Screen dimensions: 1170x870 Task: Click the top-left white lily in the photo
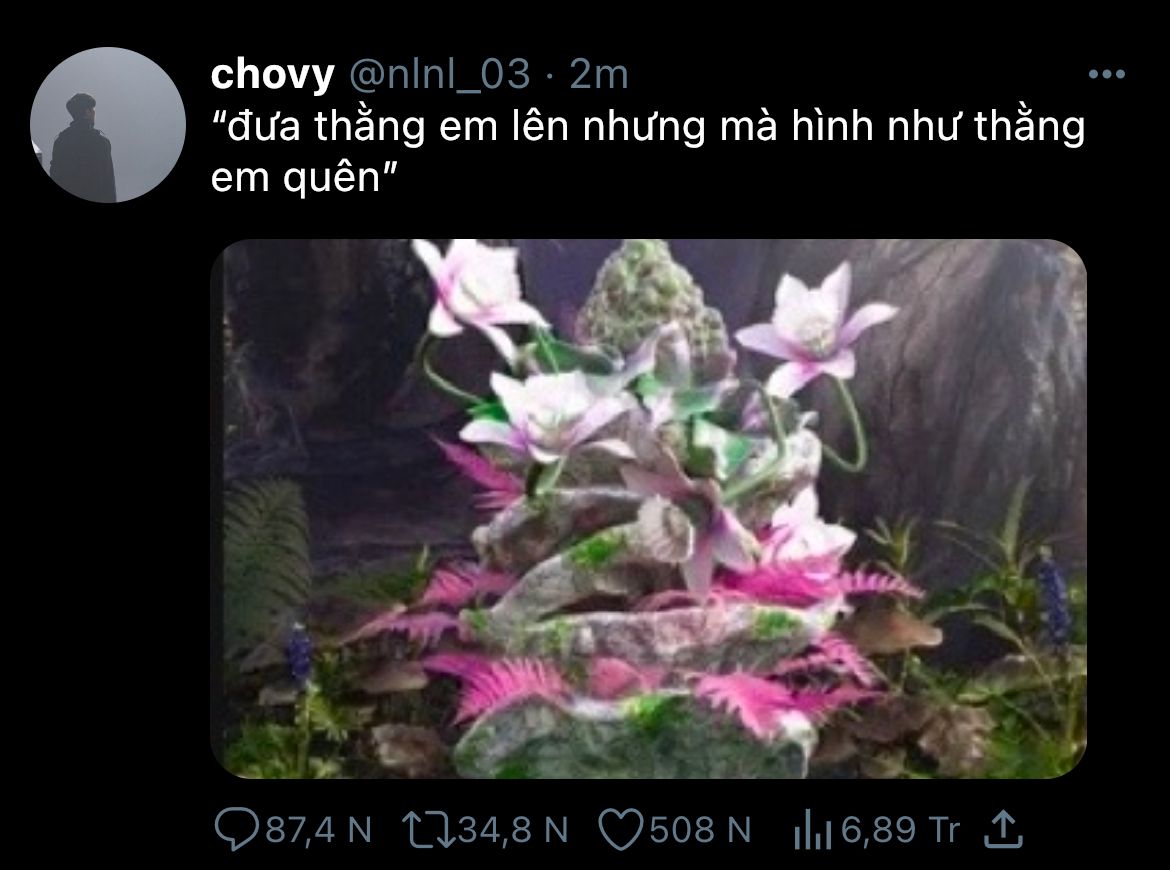tap(478, 293)
